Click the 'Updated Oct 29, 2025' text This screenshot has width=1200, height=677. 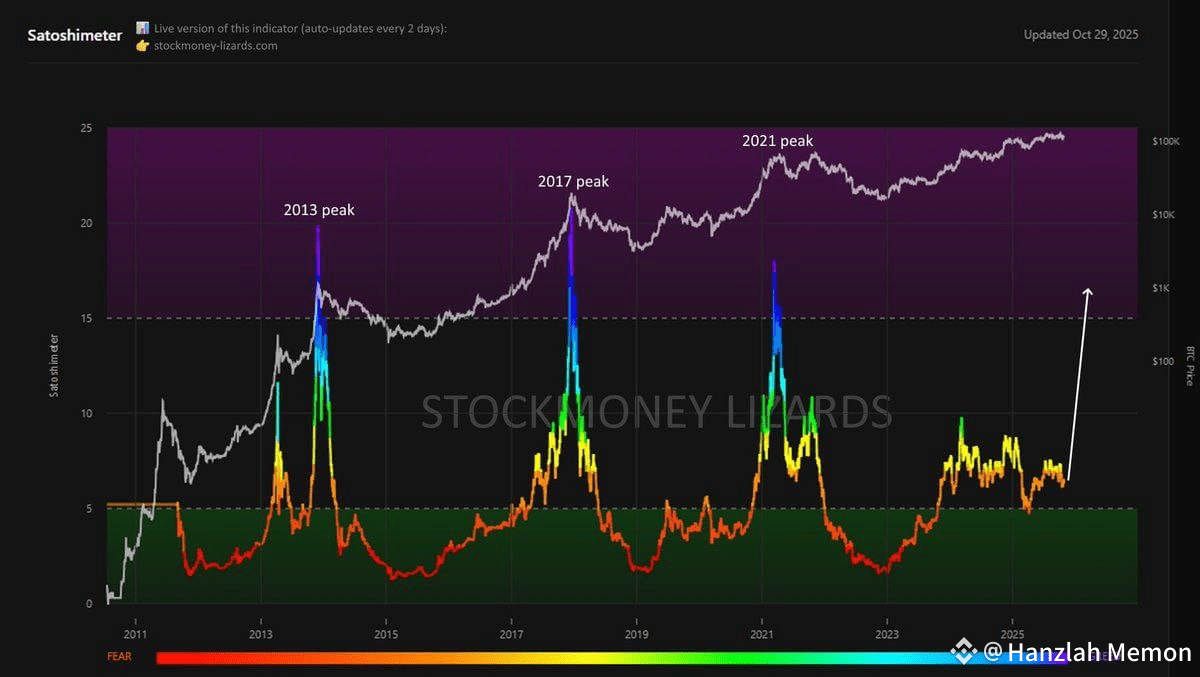pos(1081,34)
